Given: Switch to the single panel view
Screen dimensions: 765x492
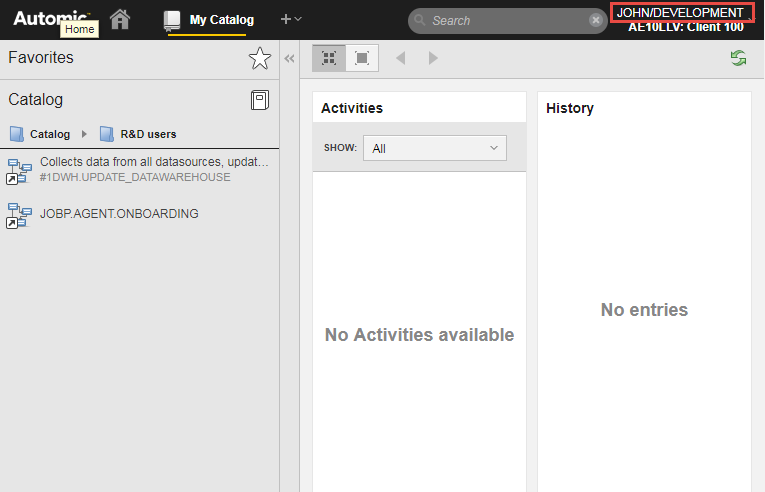Looking at the screenshot, I should pyautogui.click(x=362, y=58).
